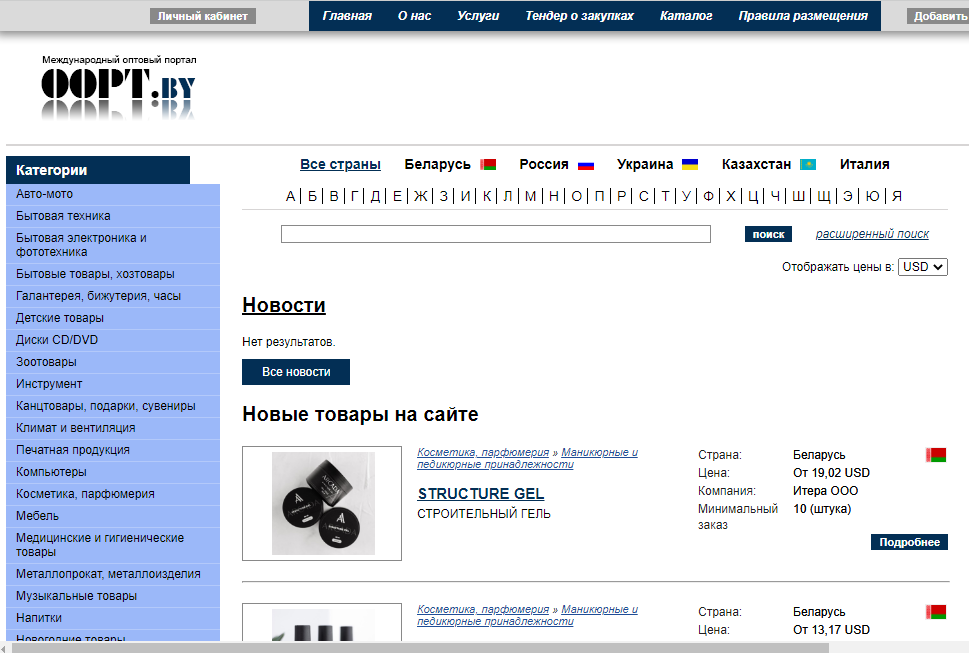Click letter Я in the alphabet filter
The image size is (969, 653).
pyautogui.click(x=897, y=196)
